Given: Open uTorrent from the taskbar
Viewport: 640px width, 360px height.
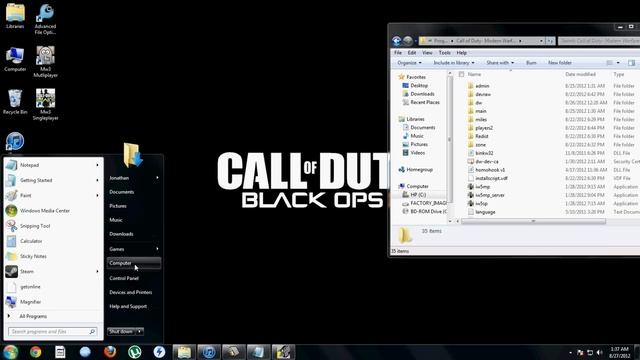Looking at the screenshot, I should click(x=135, y=352).
